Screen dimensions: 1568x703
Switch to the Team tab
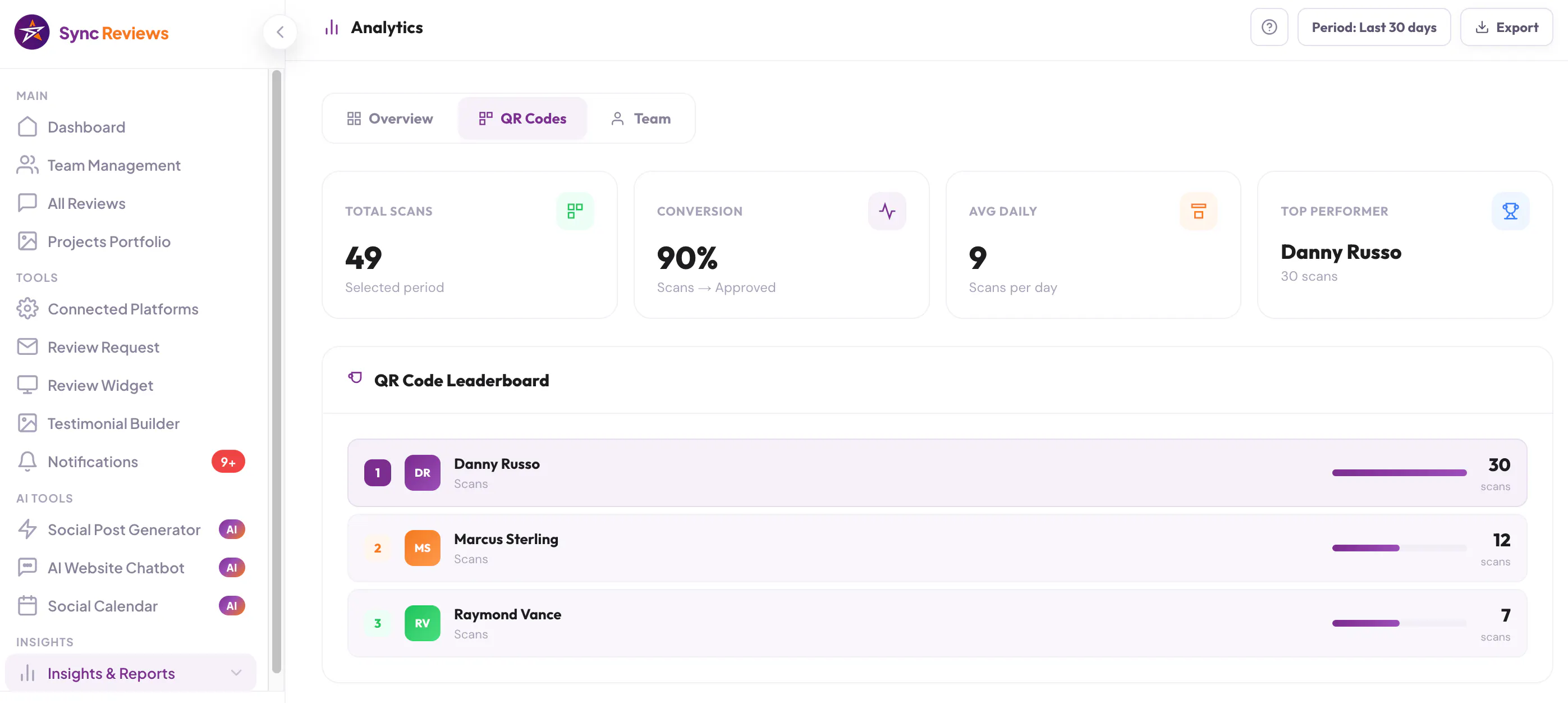coord(640,118)
